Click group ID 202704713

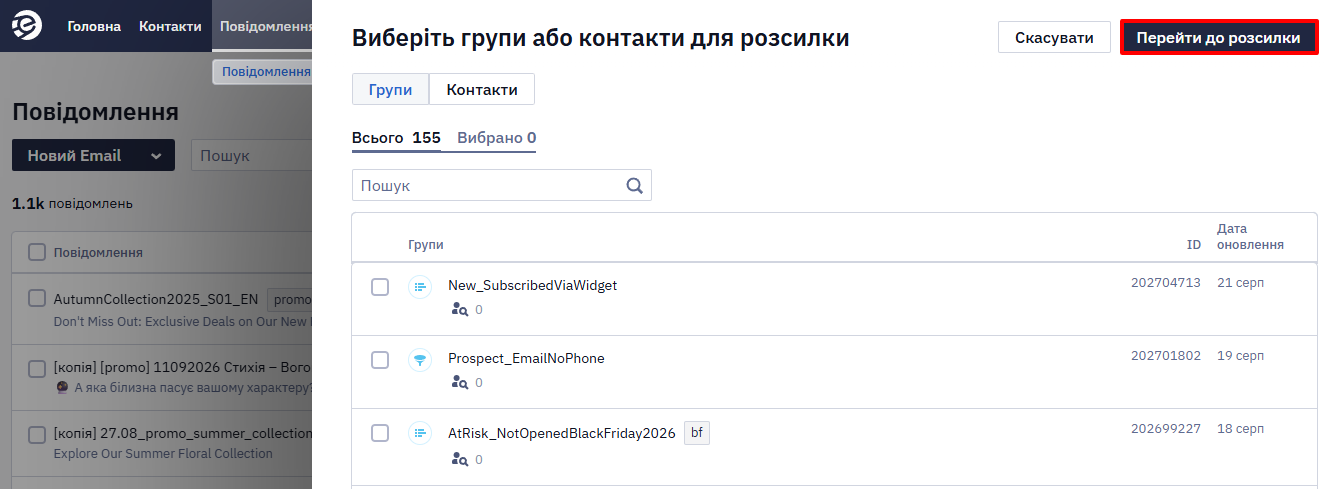click(x=1166, y=283)
